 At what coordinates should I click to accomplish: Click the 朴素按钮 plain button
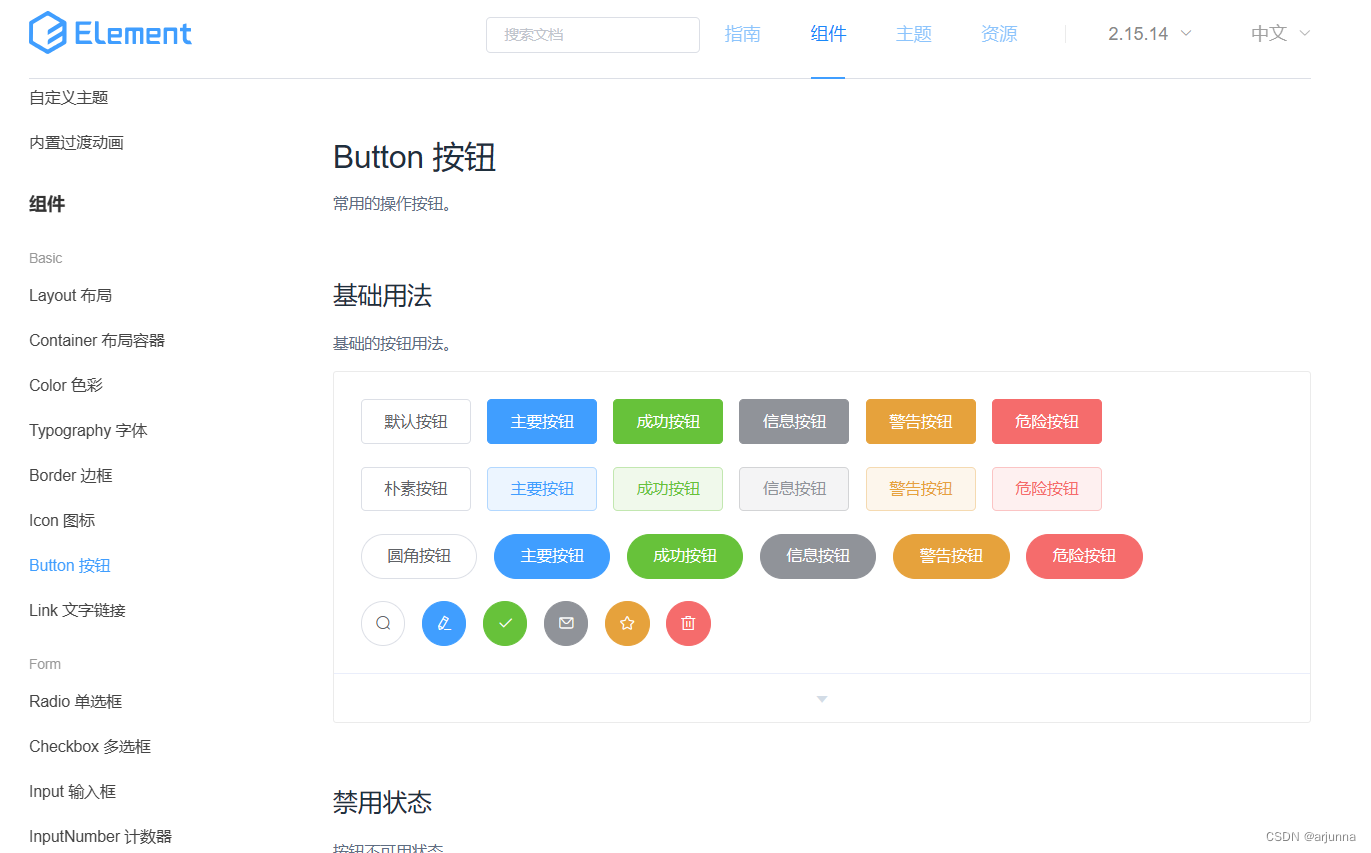click(416, 489)
